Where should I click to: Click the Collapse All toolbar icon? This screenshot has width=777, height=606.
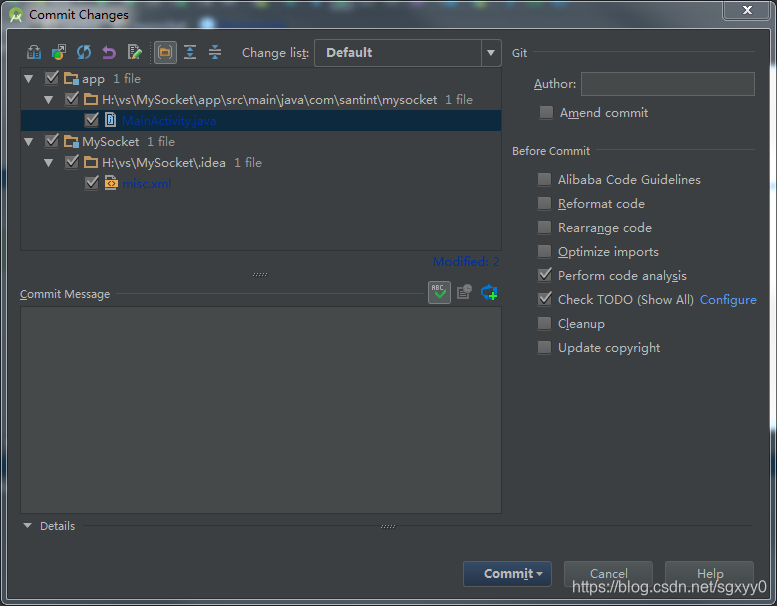215,52
